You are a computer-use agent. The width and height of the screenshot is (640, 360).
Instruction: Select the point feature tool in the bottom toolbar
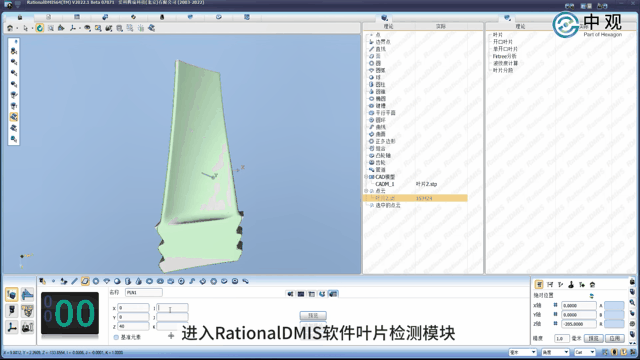(53, 281)
